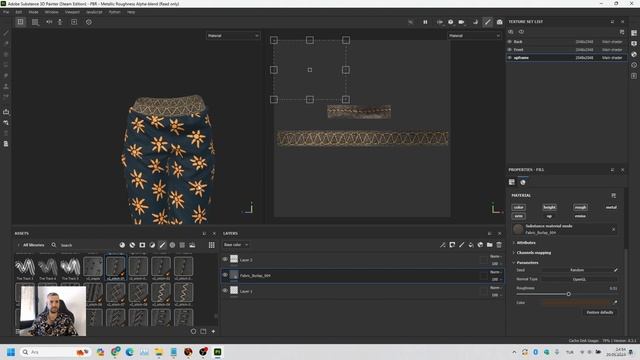Open the Window menu
The image size is (640, 360).
tap(51, 12)
